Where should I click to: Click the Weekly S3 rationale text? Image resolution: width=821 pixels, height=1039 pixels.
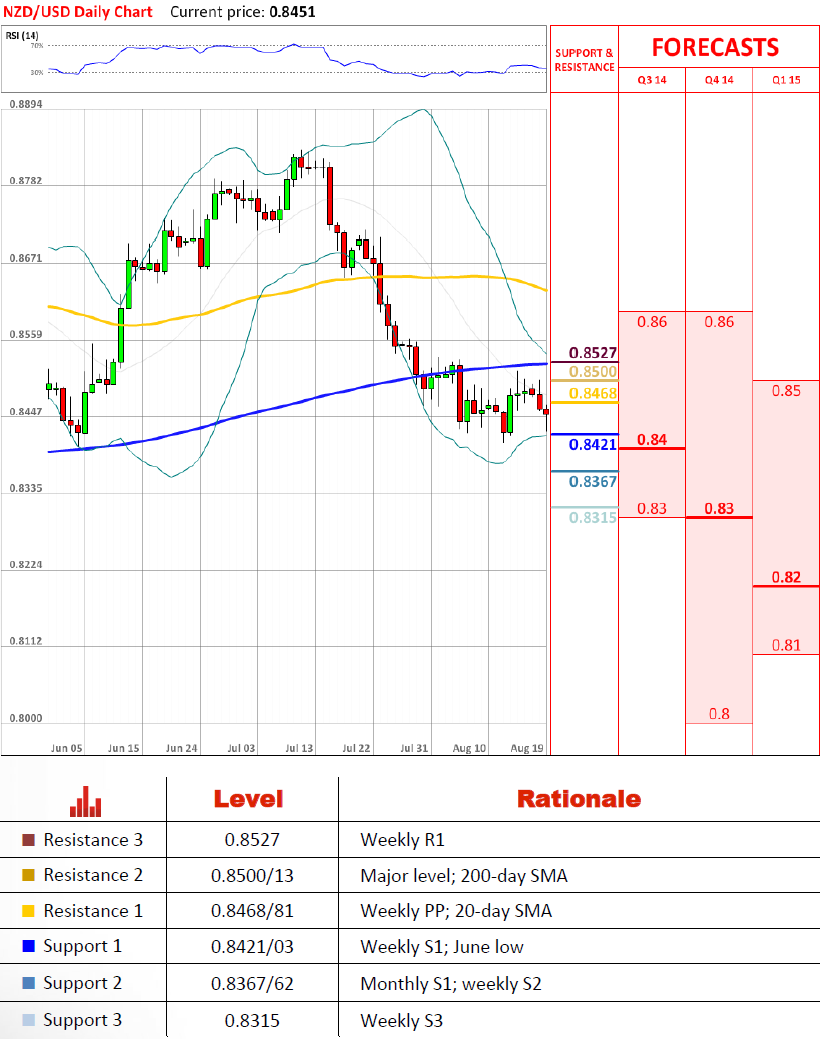pyautogui.click(x=402, y=1021)
